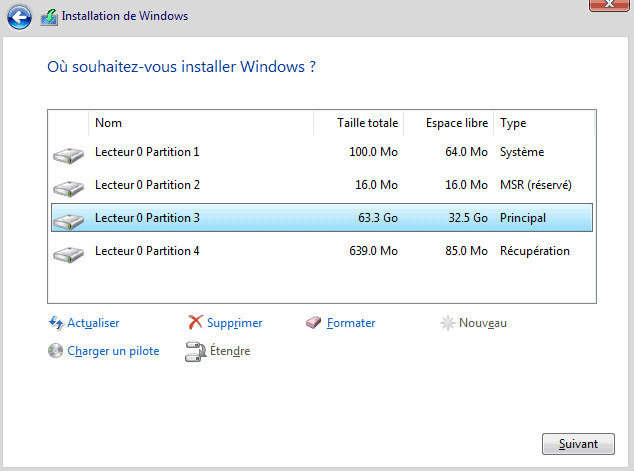This screenshot has height=471, width=634.
Task: Click the 64.0 Mo free space cell
Action: tap(467, 152)
